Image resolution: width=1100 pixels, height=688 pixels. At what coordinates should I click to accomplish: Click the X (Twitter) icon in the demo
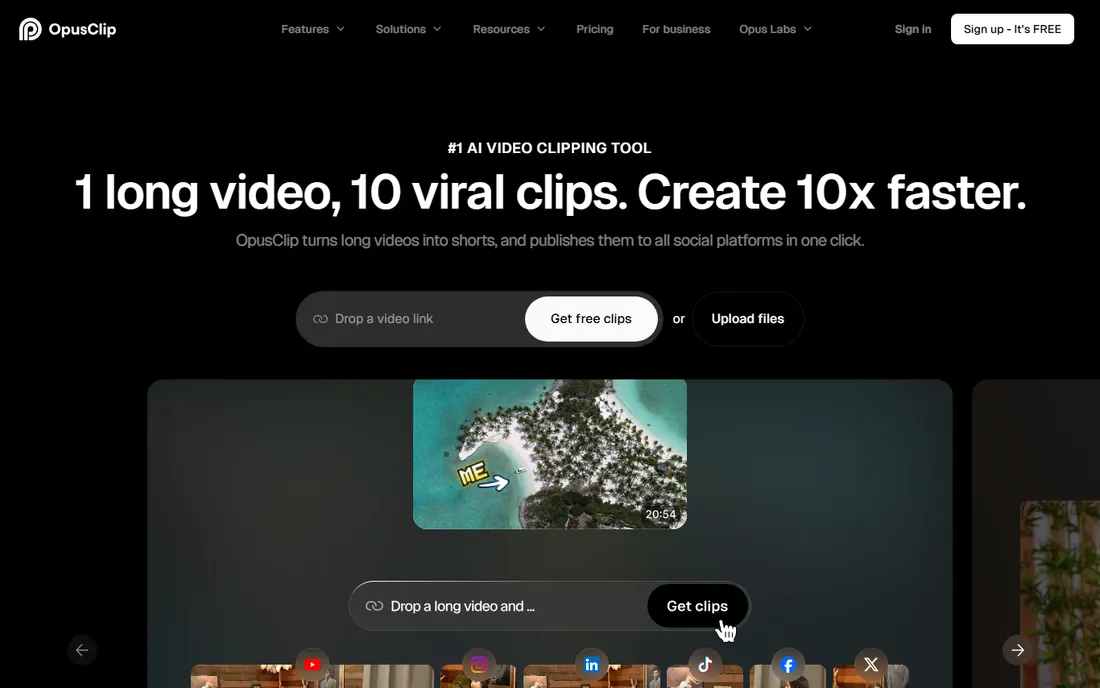[871, 664]
